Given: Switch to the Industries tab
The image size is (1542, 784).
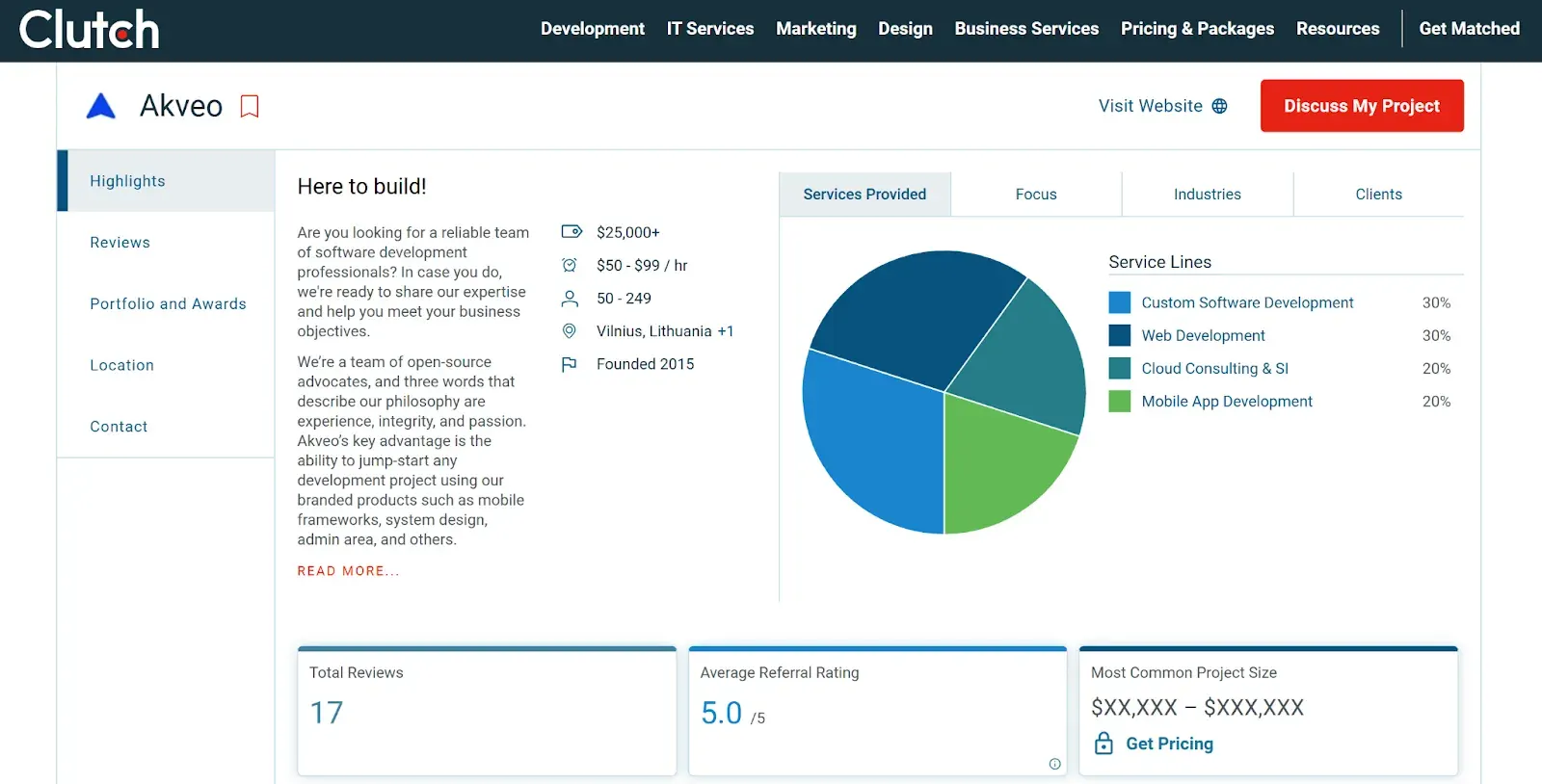Looking at the screenshot, I should 1208,195.
